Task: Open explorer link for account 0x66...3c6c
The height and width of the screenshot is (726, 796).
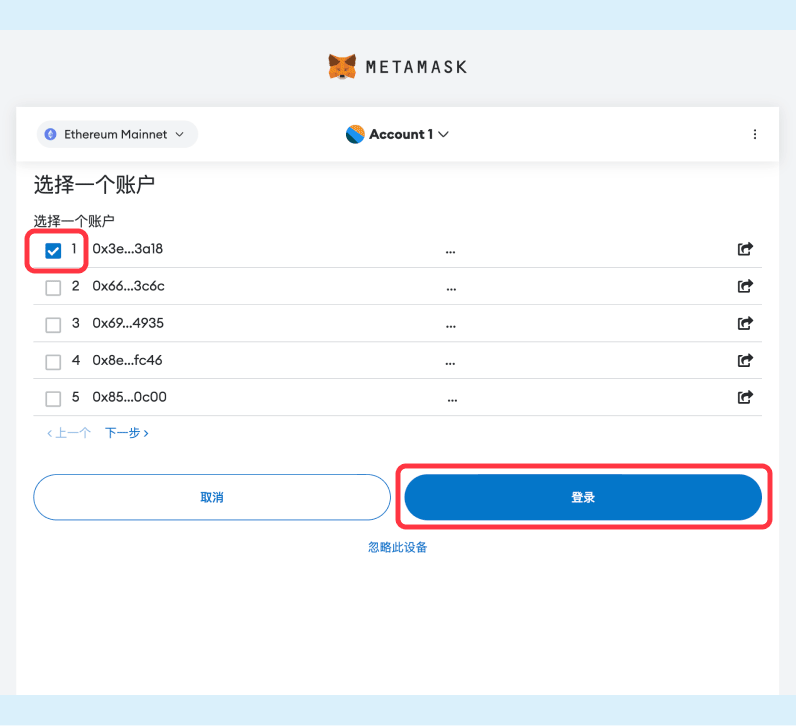Action: [744, 287]
